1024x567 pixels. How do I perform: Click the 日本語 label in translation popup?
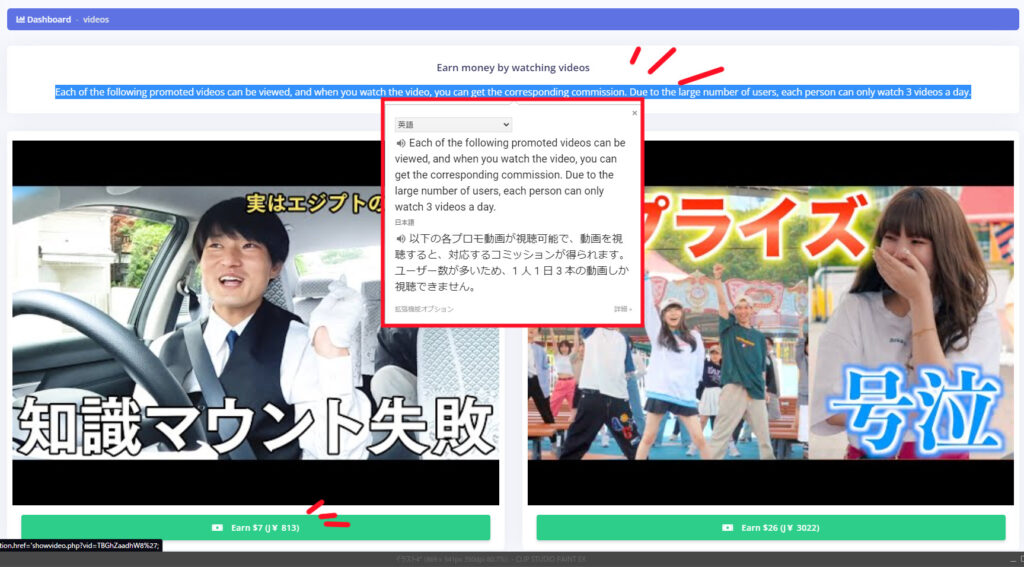pyautogui.click(x=404, y=223)
